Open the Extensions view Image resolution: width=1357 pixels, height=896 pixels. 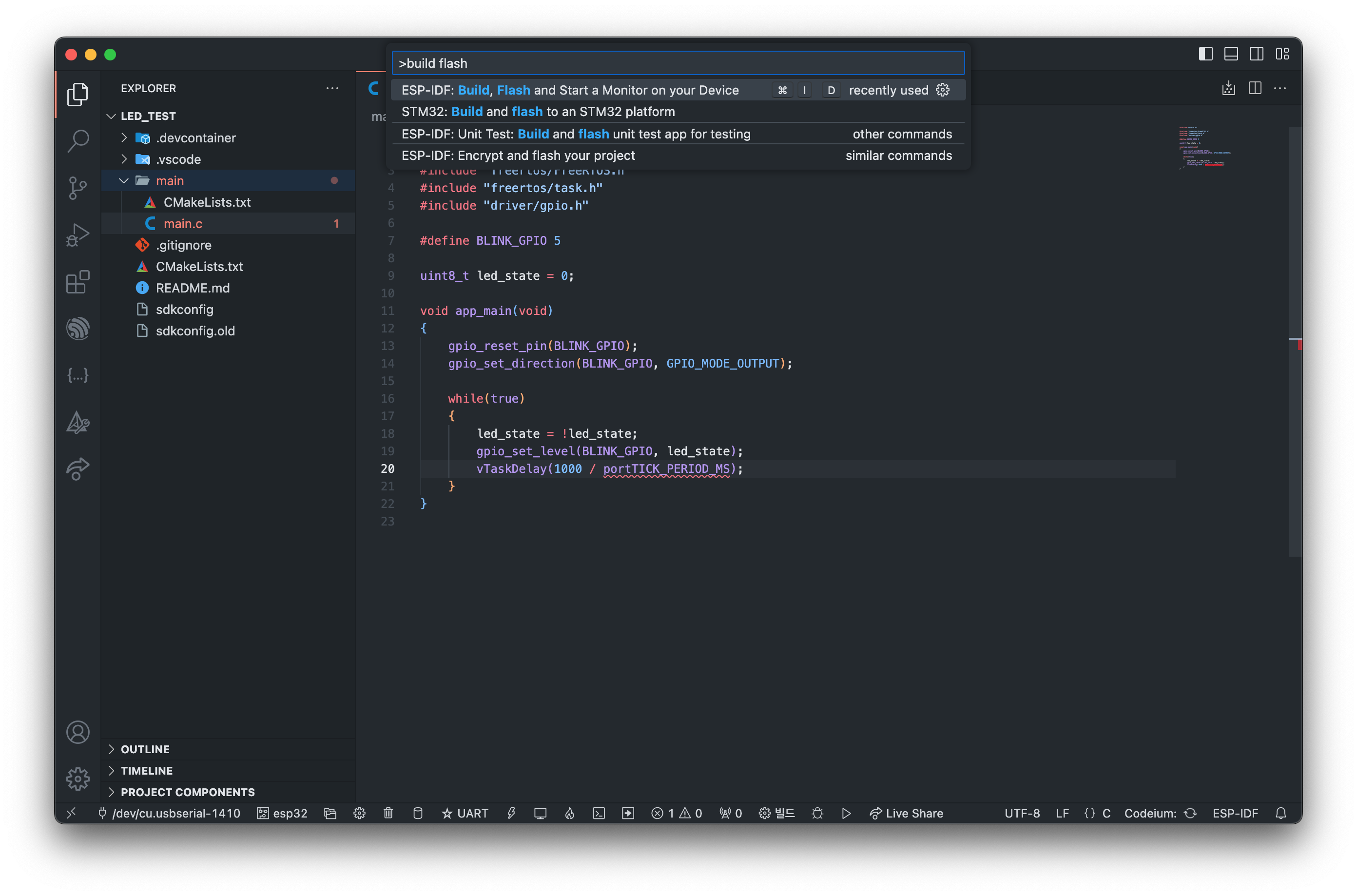click(78, 282)
